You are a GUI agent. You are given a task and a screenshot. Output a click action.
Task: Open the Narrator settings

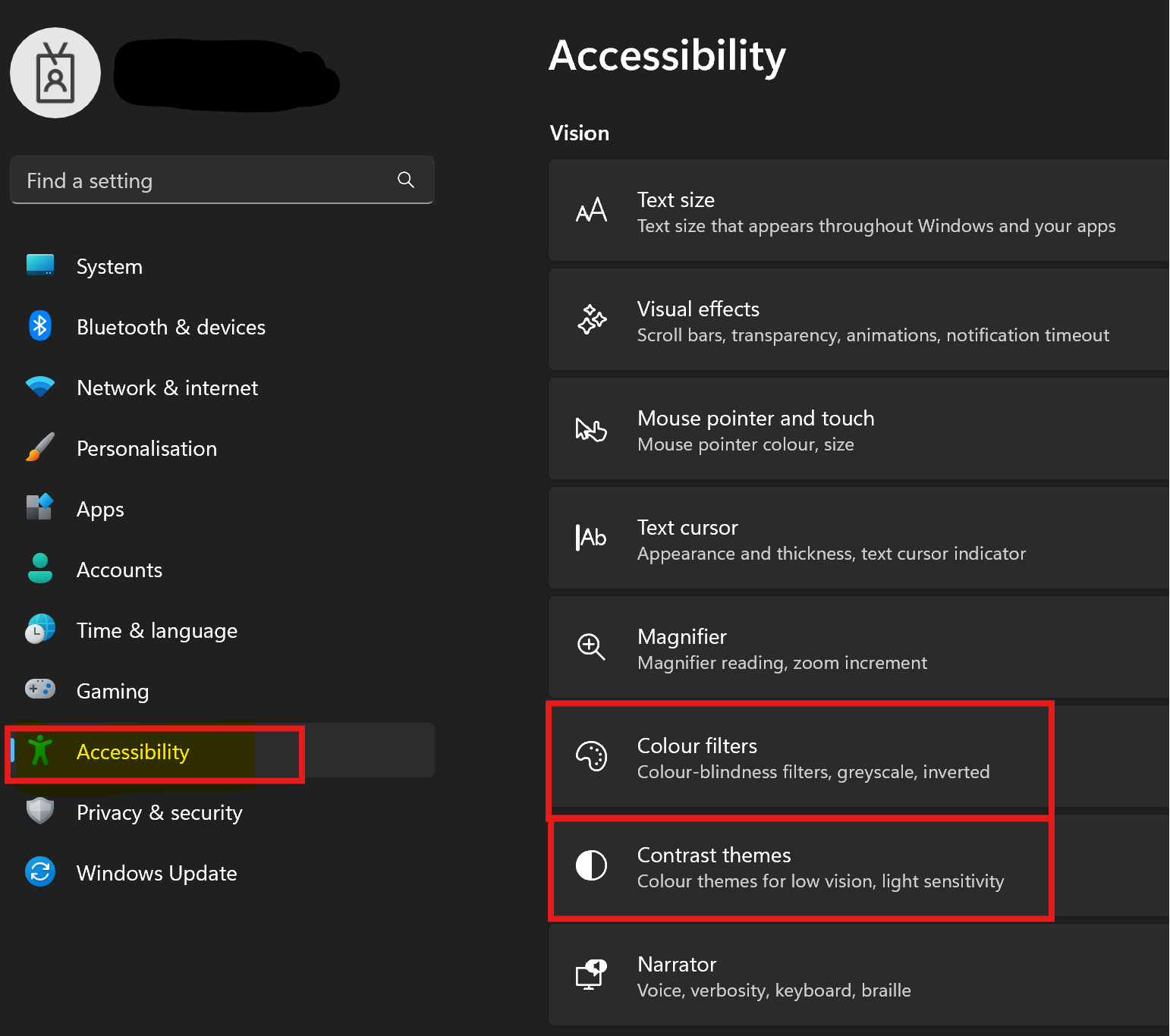coord(857,976)
